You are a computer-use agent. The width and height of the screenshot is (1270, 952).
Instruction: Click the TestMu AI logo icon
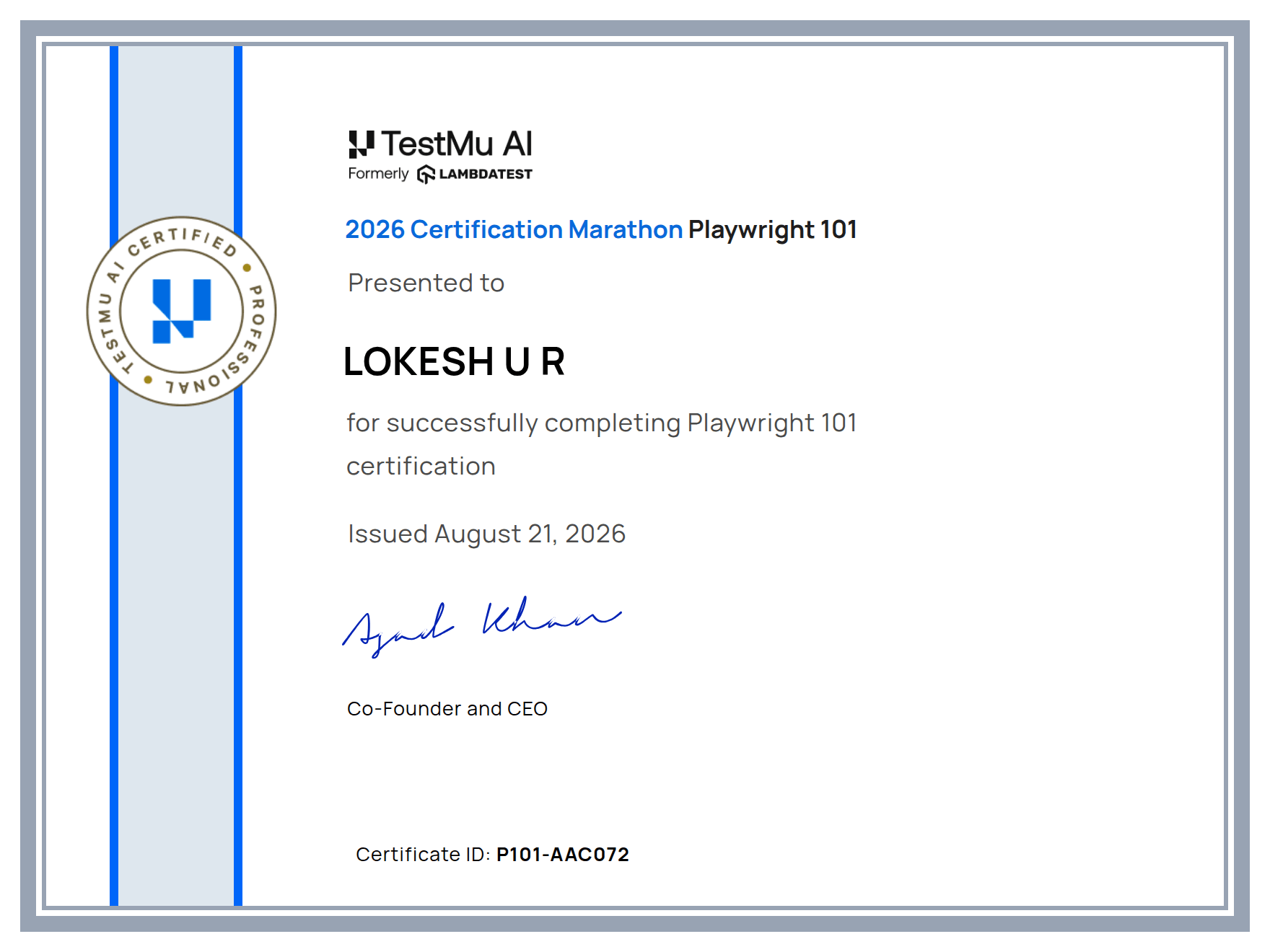tap(362, 144)
